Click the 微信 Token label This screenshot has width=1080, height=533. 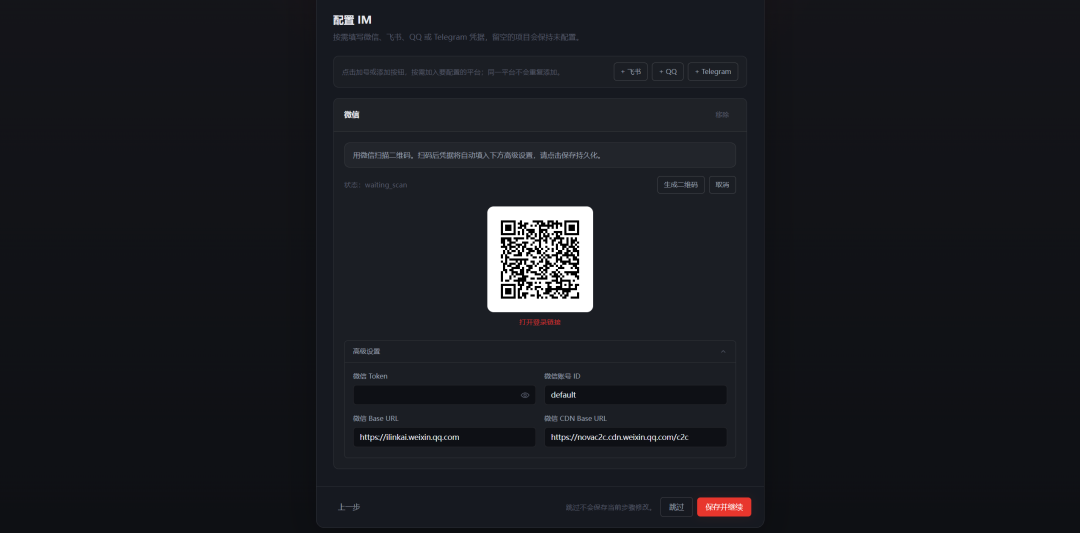(x=370, y=376)
